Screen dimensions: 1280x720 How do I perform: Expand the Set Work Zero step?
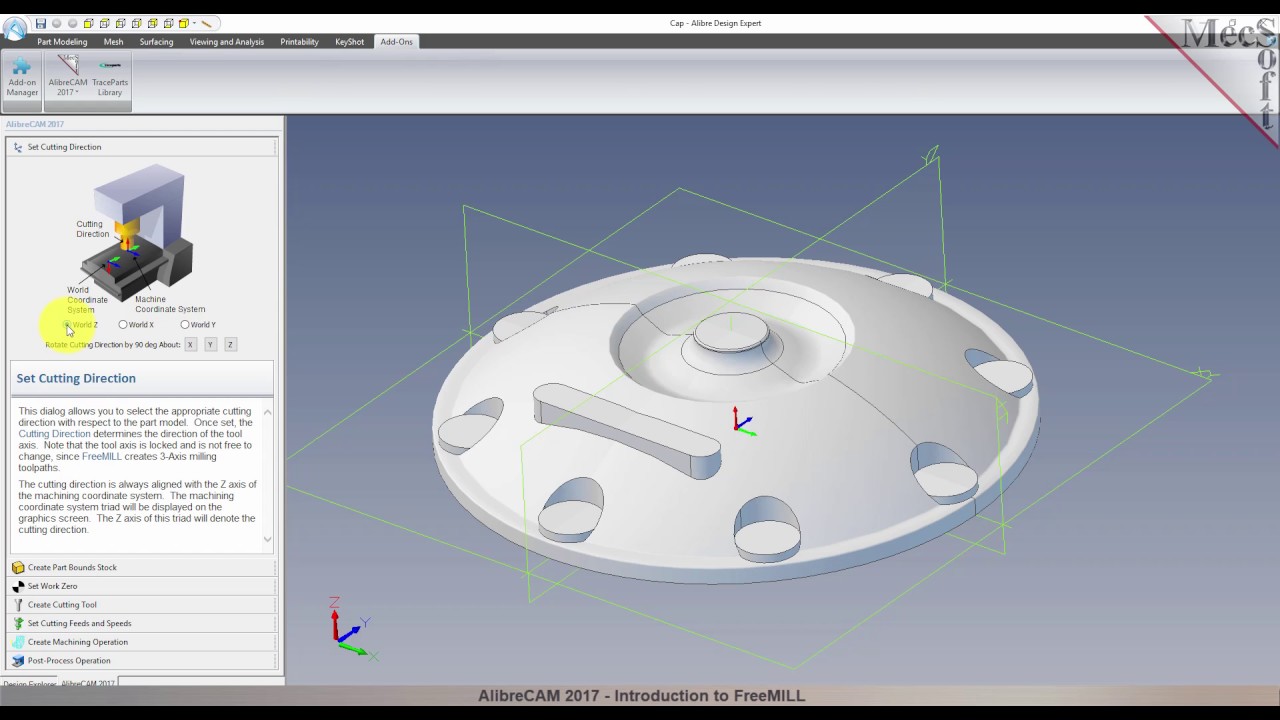click(x=141, y=586)
